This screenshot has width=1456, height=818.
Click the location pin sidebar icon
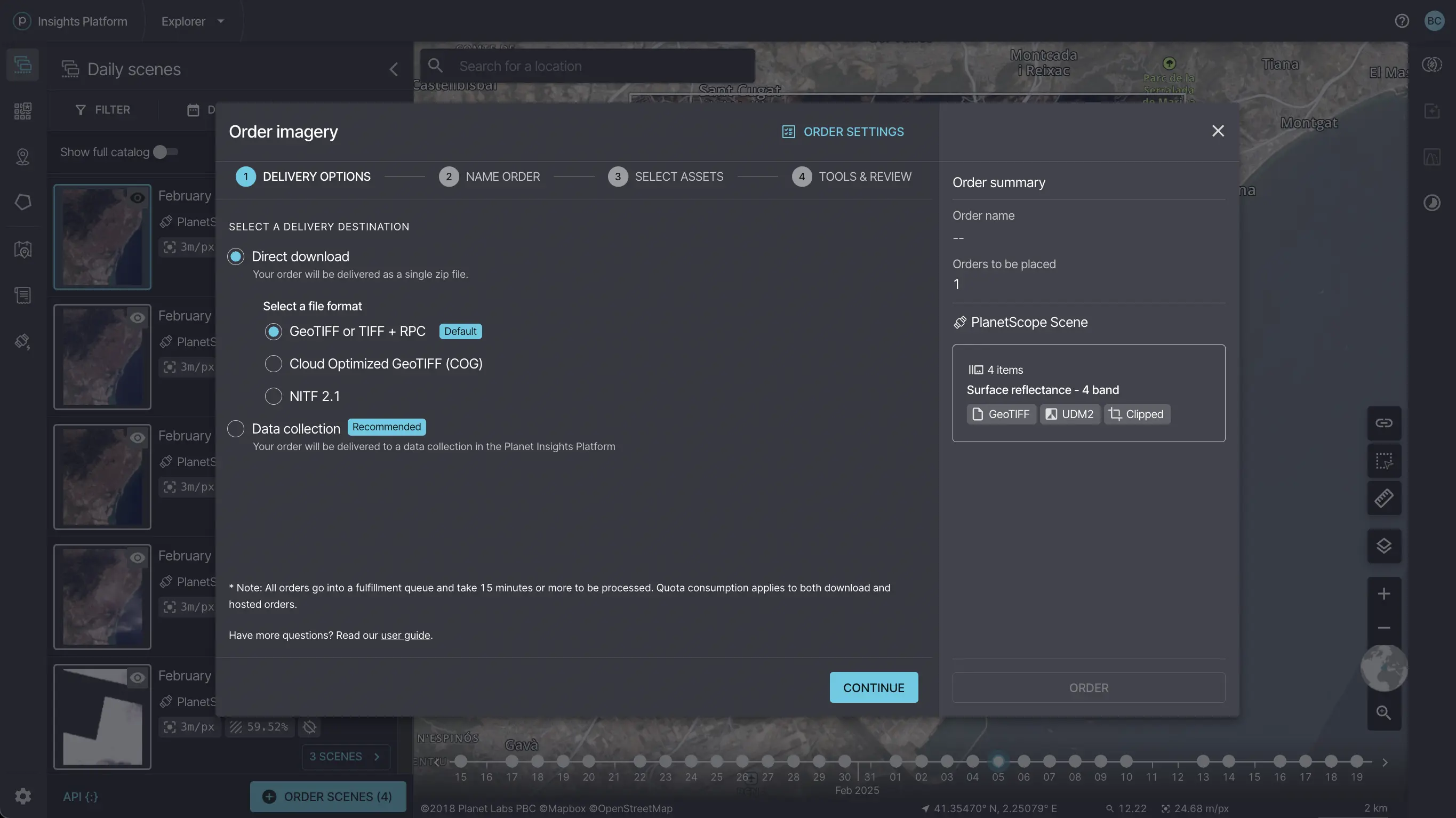[22, 157]
